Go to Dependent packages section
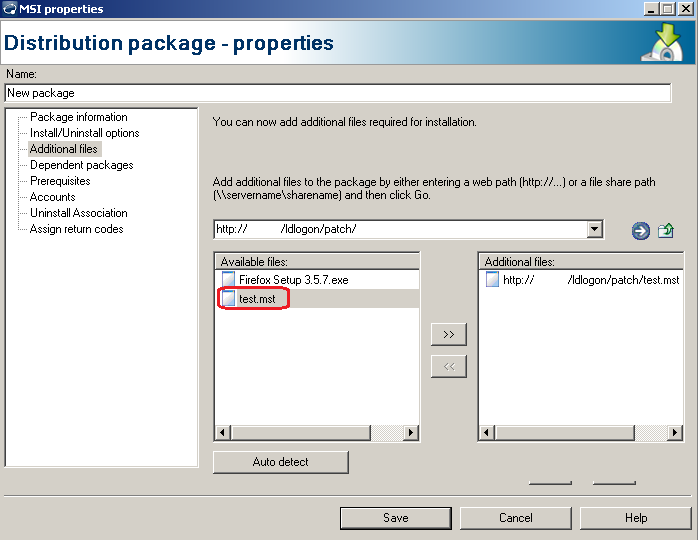Viewport: 698px width, 540px height. pyautogui.click(x=81, y=165)
